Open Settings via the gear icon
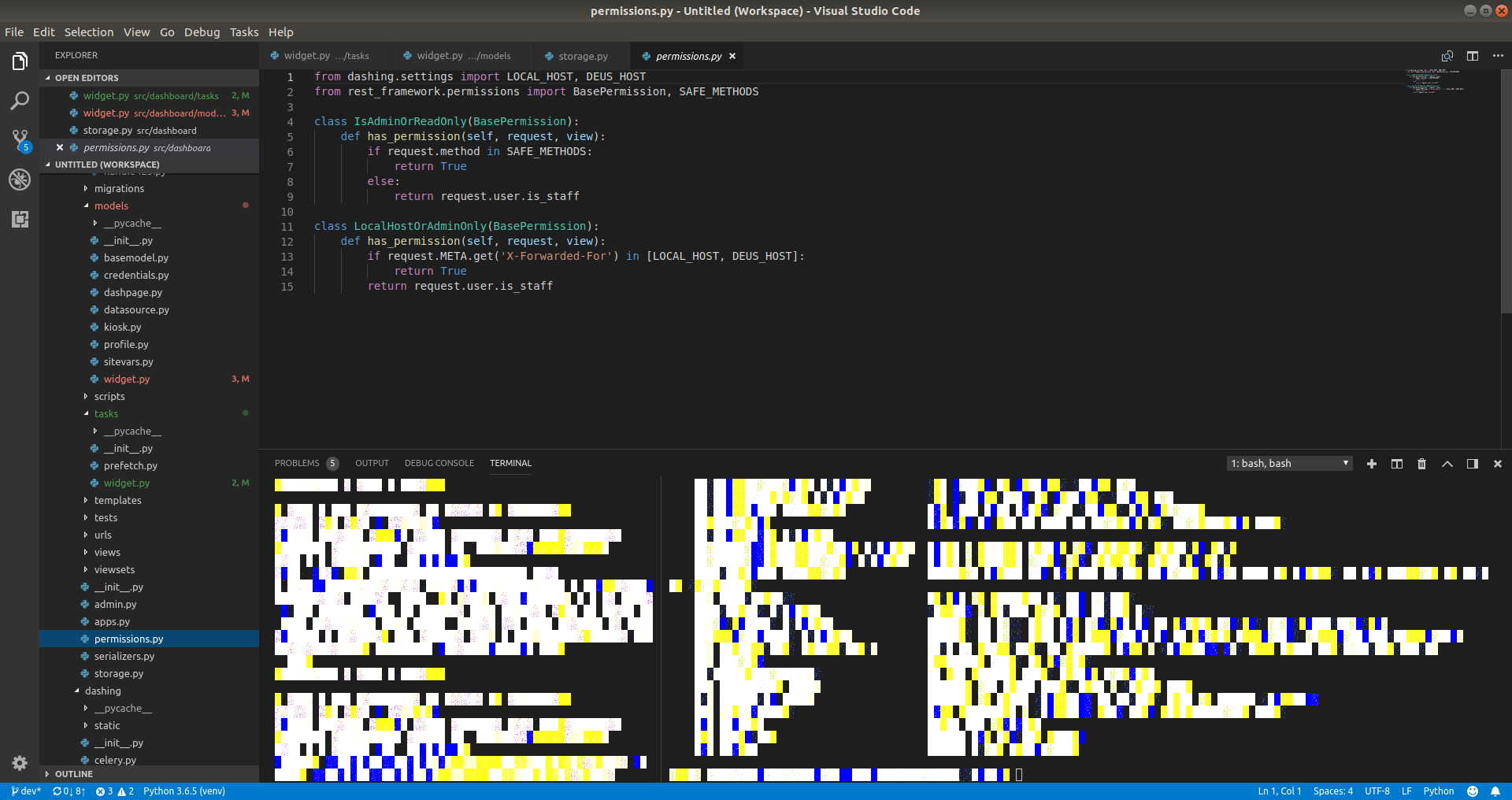Screen dimensions: 1512x800 (x=20, y=763)
